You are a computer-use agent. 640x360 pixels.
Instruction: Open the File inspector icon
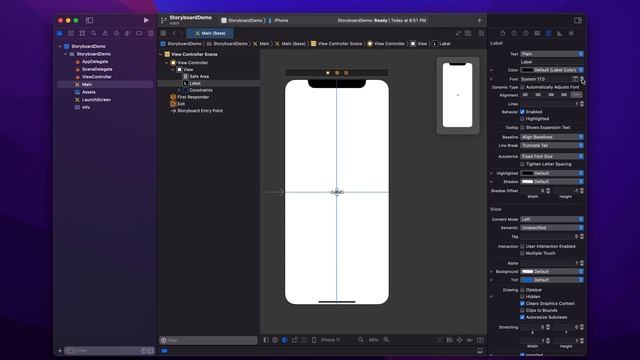[x=503, y=33]
